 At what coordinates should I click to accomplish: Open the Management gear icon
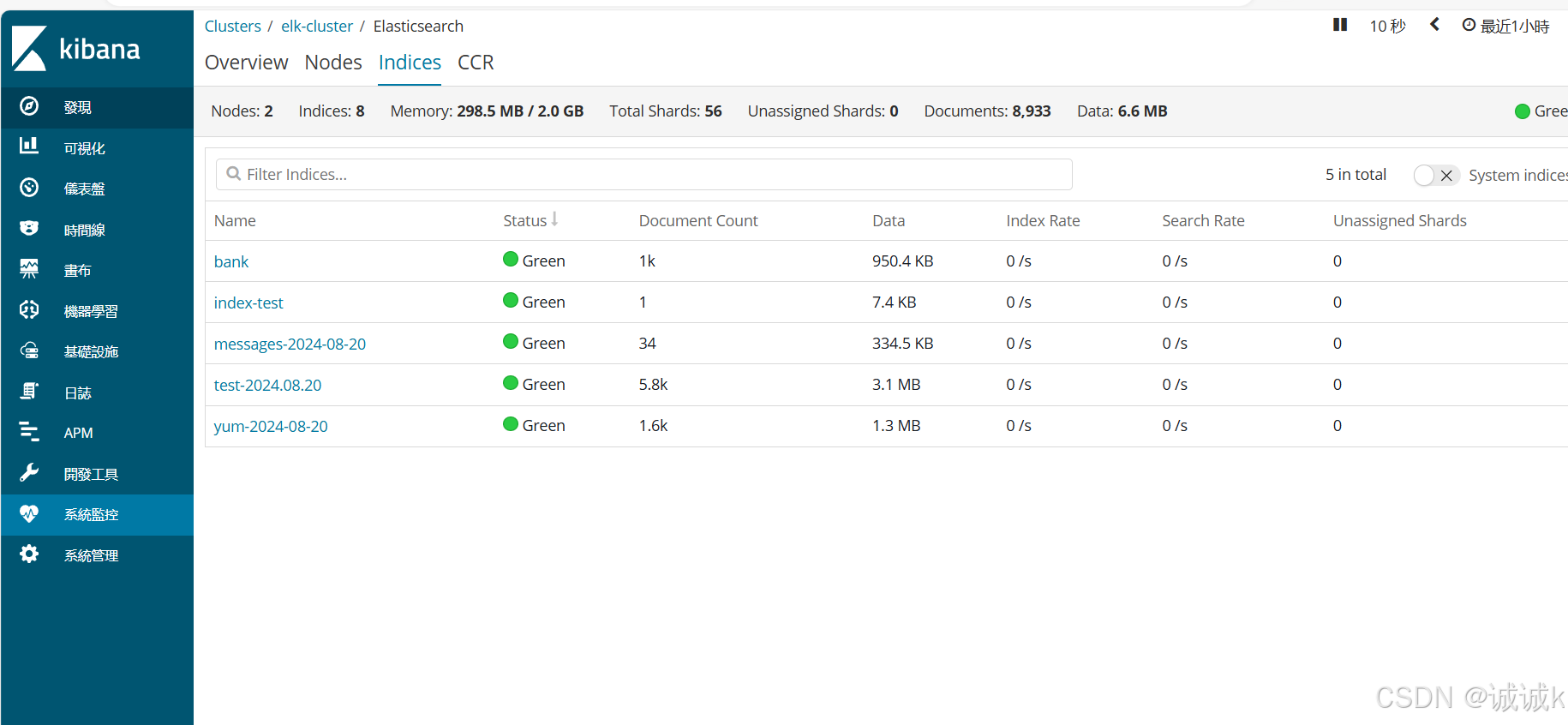(x=29, y=554)
